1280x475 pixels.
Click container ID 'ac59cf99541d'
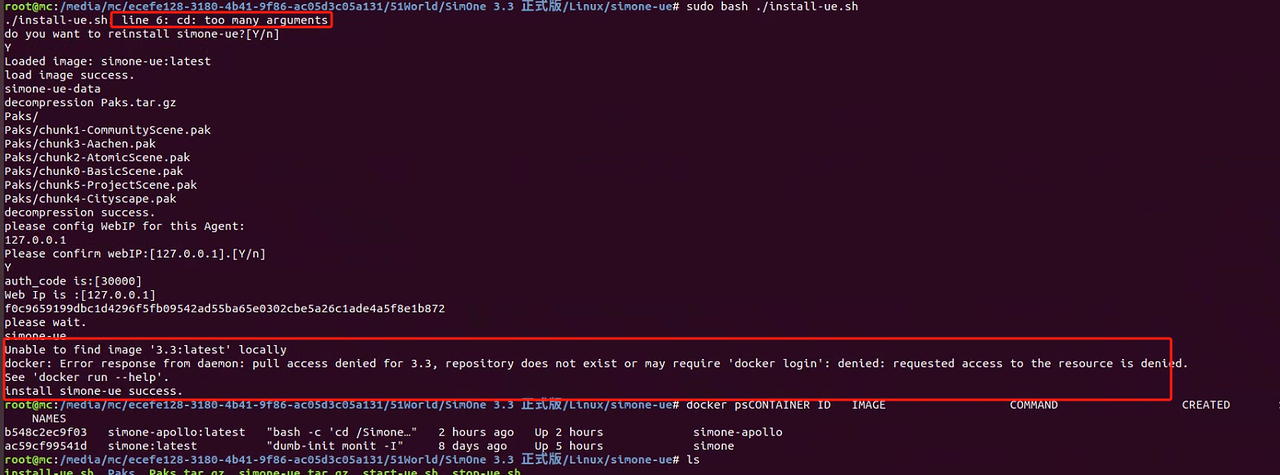[46, 446]
